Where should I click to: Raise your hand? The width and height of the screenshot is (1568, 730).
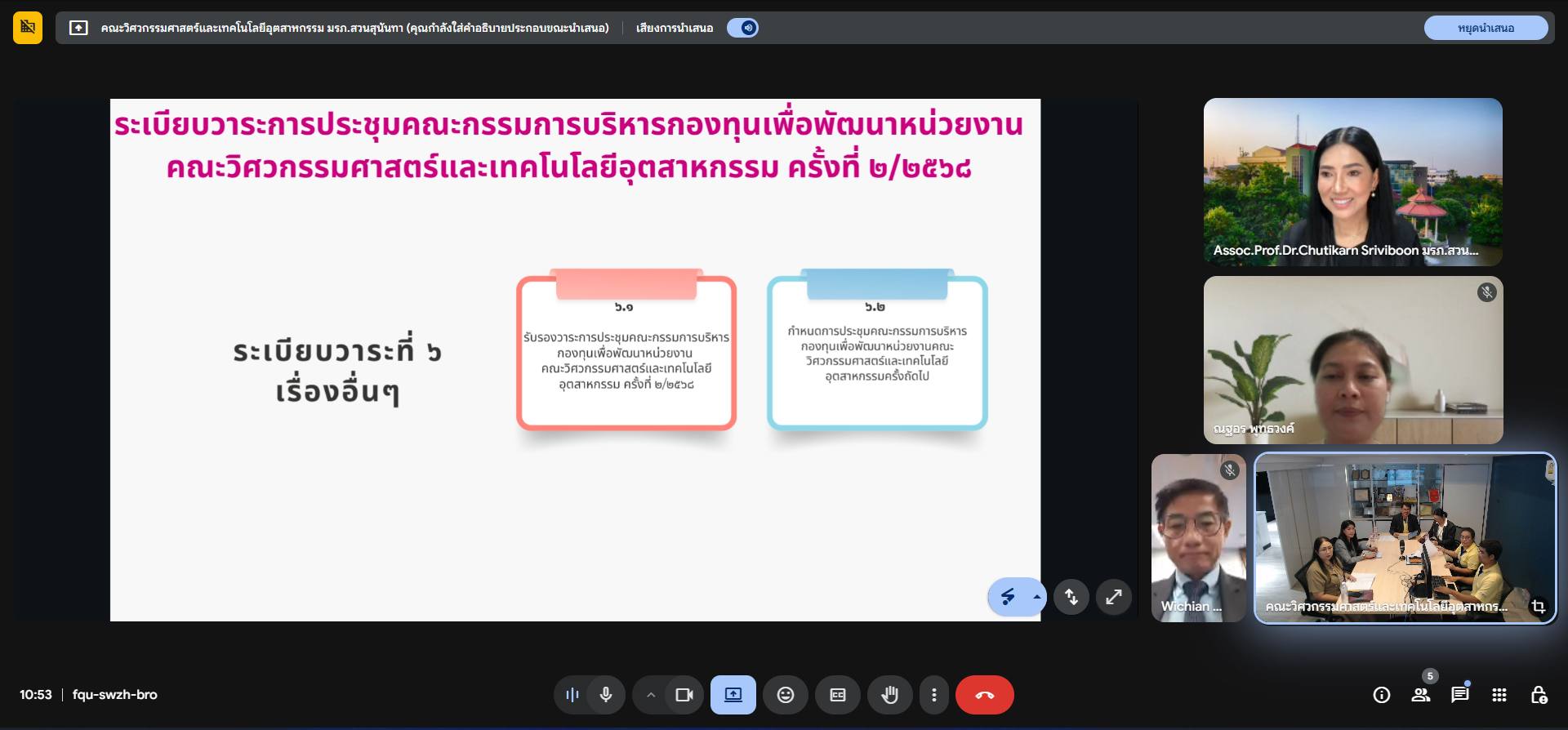tap(889, 695)
